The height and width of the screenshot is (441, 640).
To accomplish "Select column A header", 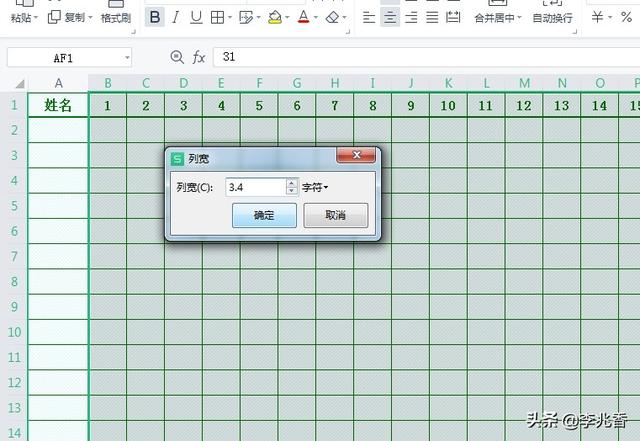I will 58,83.
